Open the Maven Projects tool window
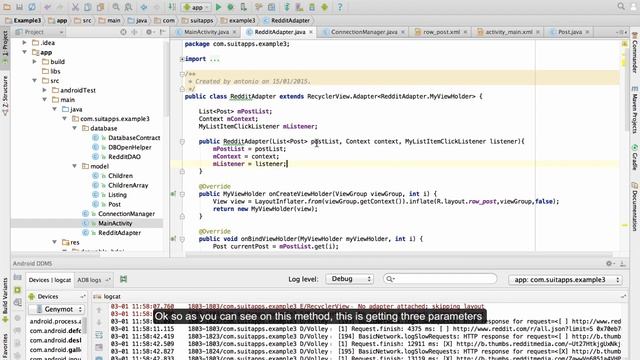The width and height of the screenshot is (640, 360). pos(635,109)
